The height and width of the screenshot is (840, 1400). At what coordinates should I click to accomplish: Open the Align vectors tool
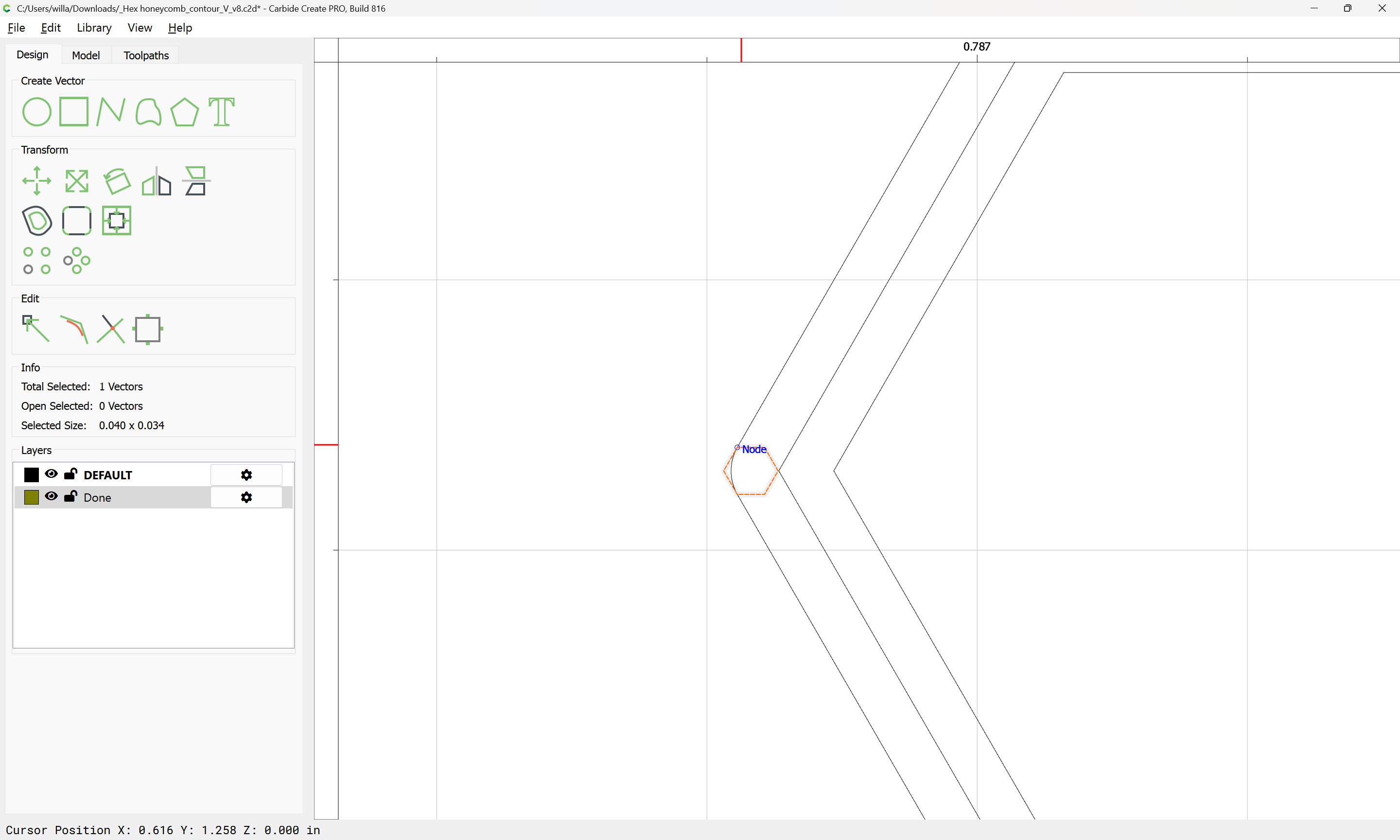click(x=196, y=181)
